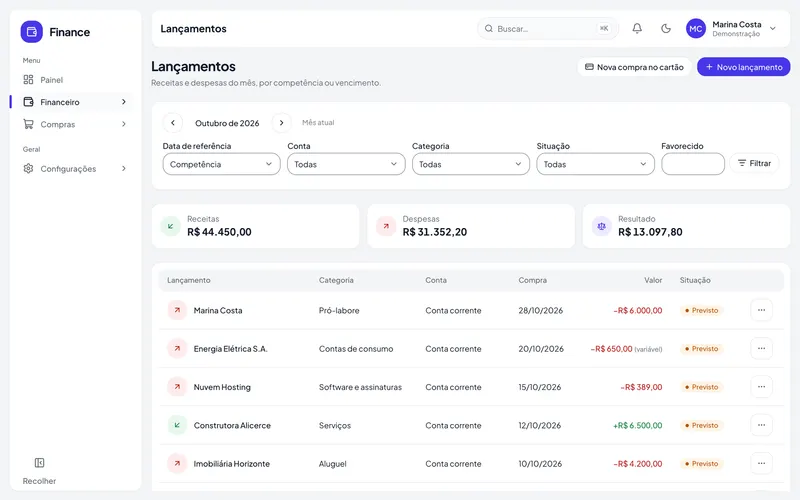Click the Outubro de 2026 label

(227, 123)
